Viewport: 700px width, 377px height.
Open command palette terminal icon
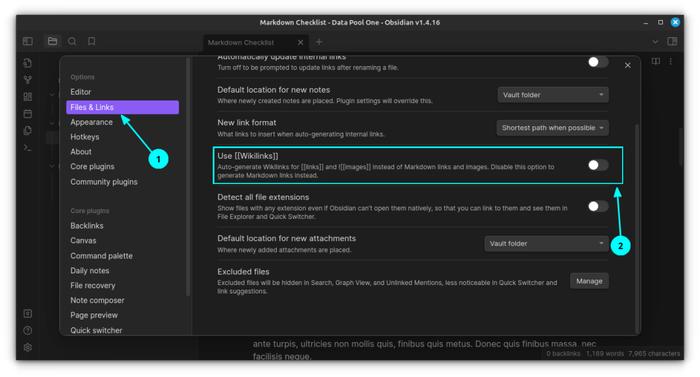tap(28, 147)
